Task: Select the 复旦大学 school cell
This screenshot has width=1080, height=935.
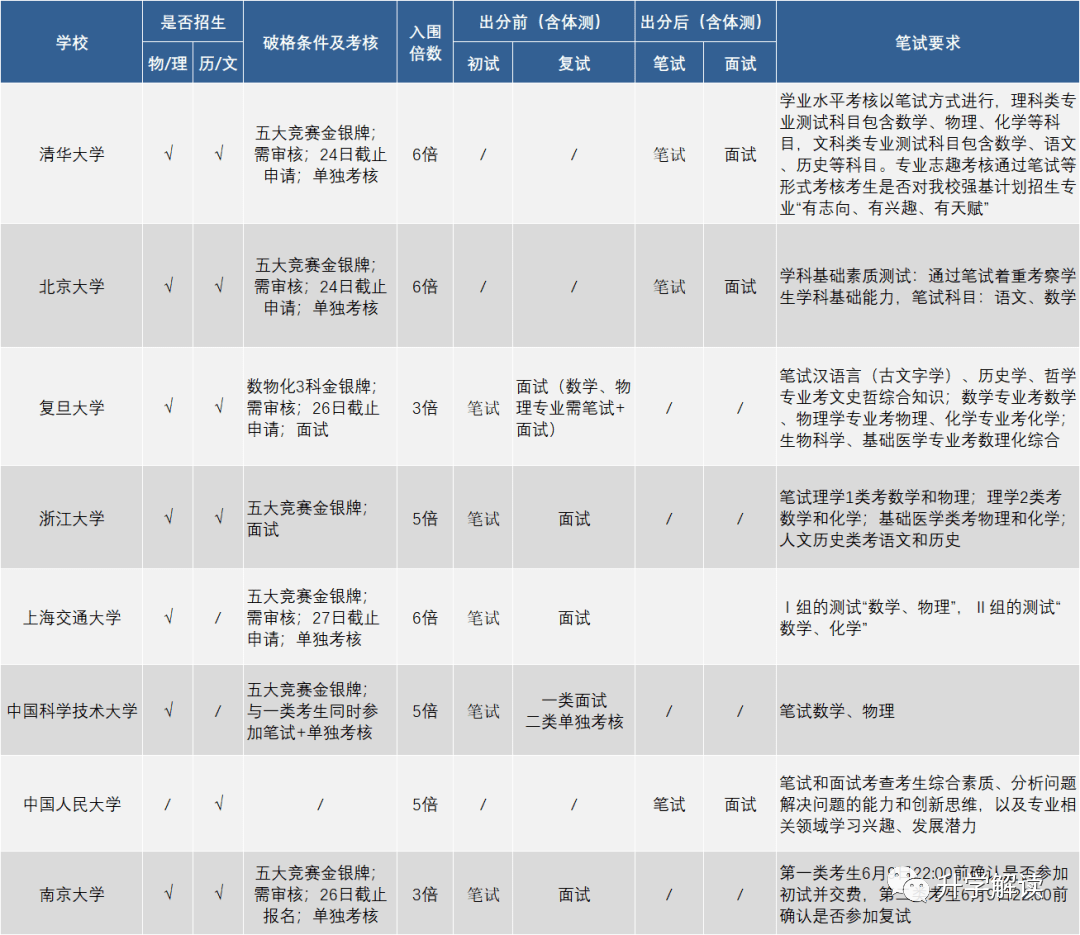Action: 72,408
